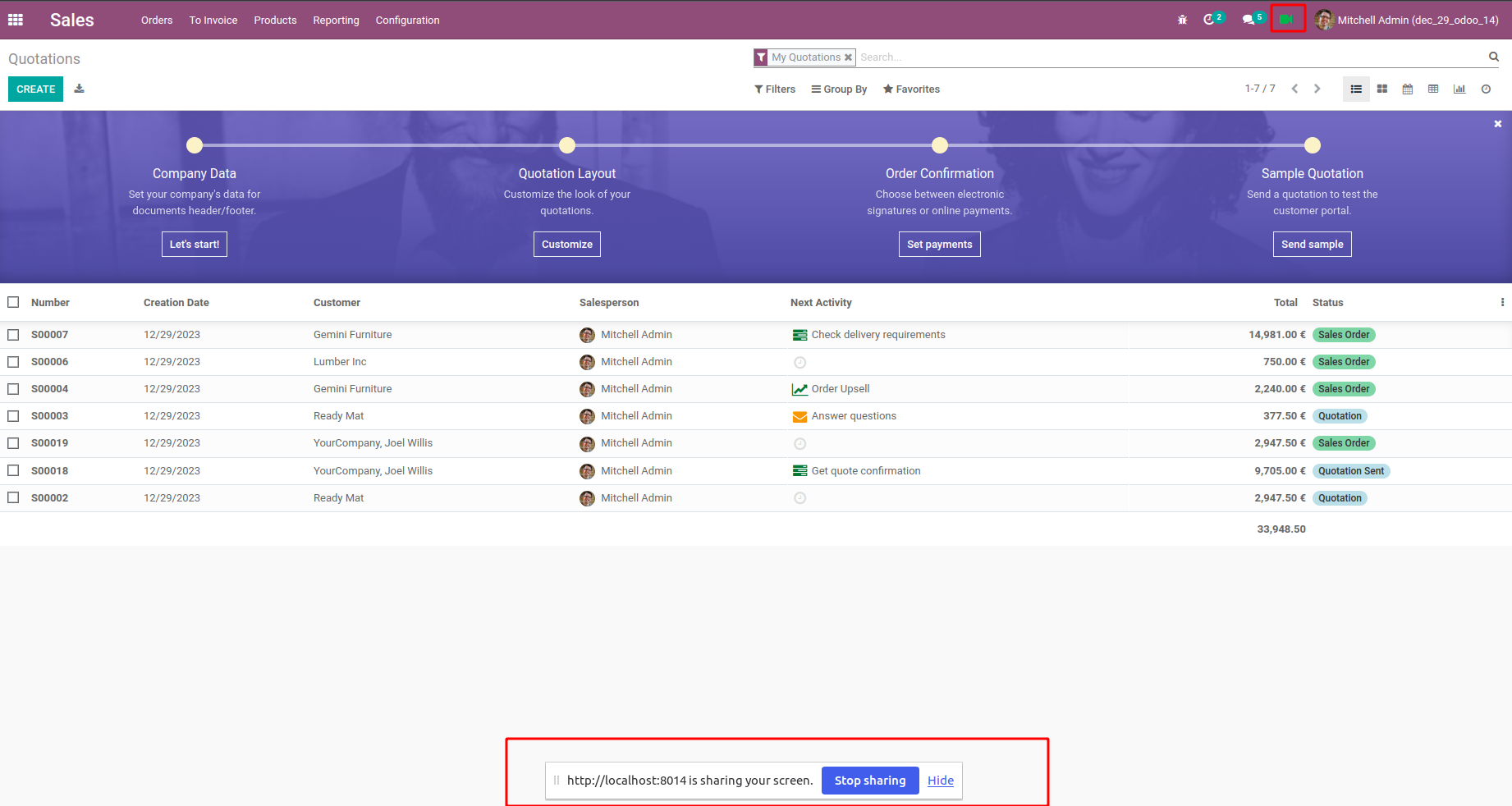Click the Stop sharing button
Screen dimensions: 1512x806
[870, 781]
